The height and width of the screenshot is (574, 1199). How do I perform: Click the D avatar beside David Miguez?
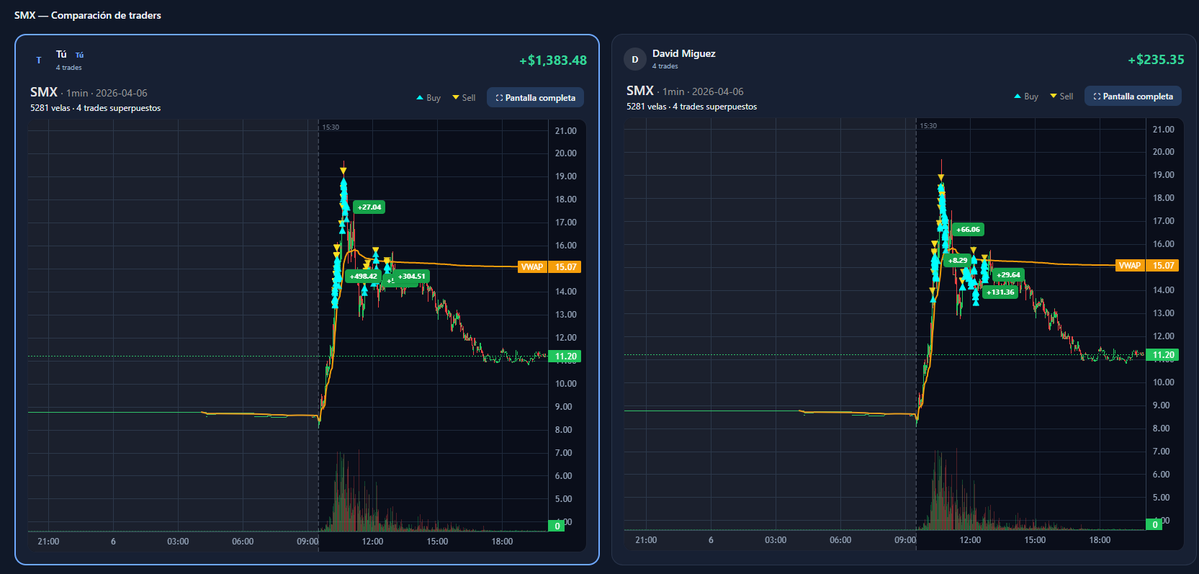(x=635, y=59)
